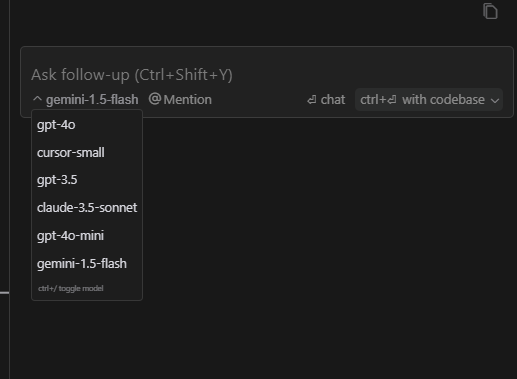Click the vertical panel divider on left
The width and height of the screenshot is (517, 379).
(x=9, y=189)
